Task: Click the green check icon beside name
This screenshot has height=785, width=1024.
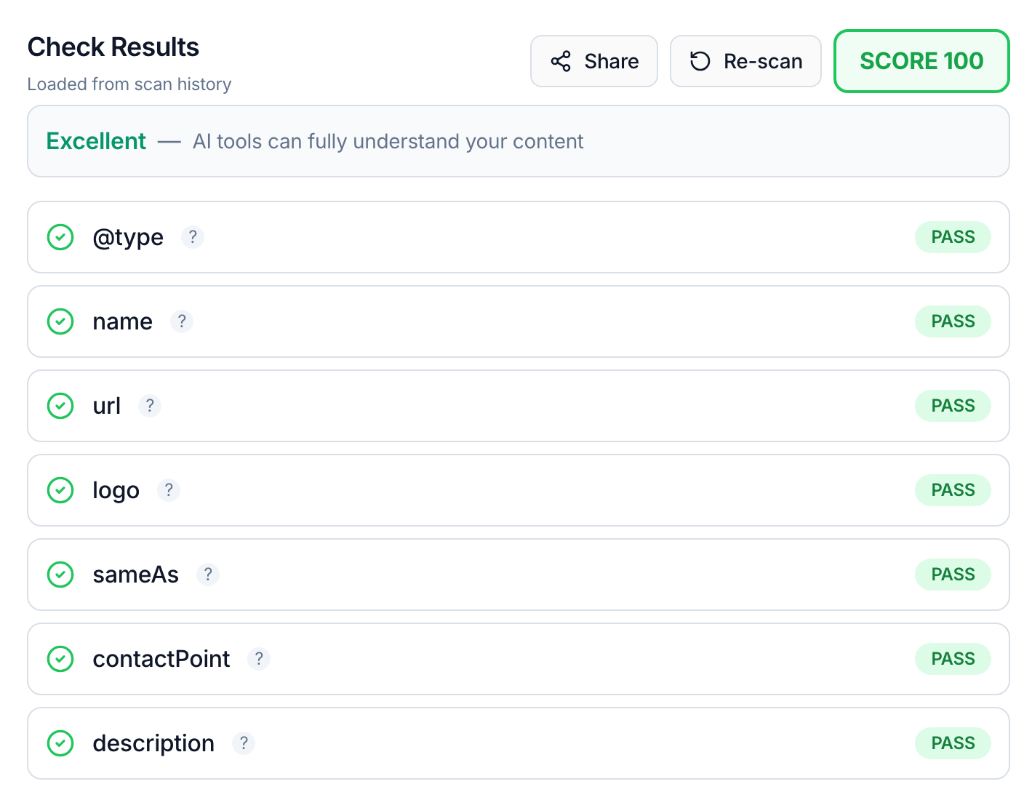Action: click(60, 321)
